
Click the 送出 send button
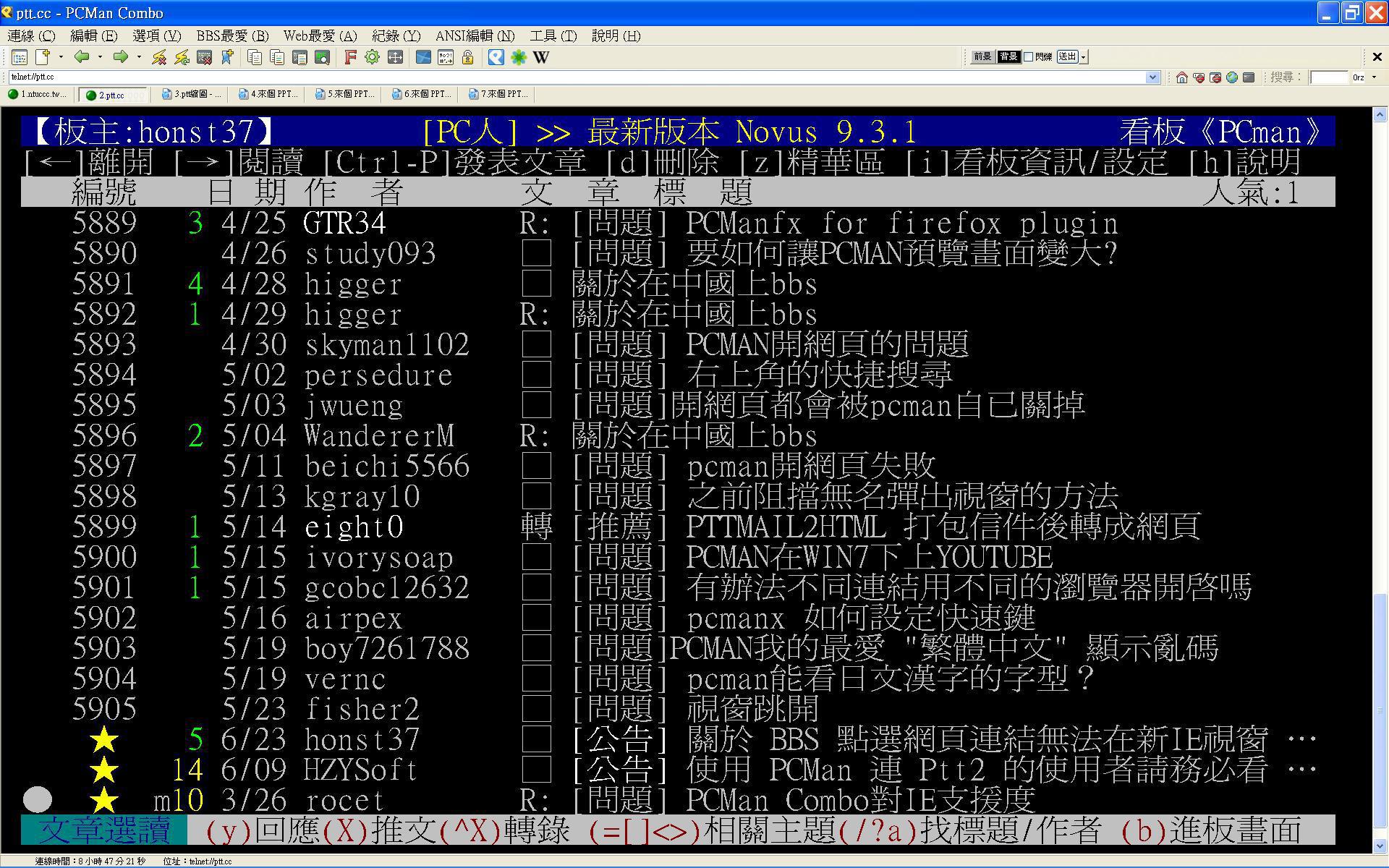pyautogui.click(x=1067, y=56)
